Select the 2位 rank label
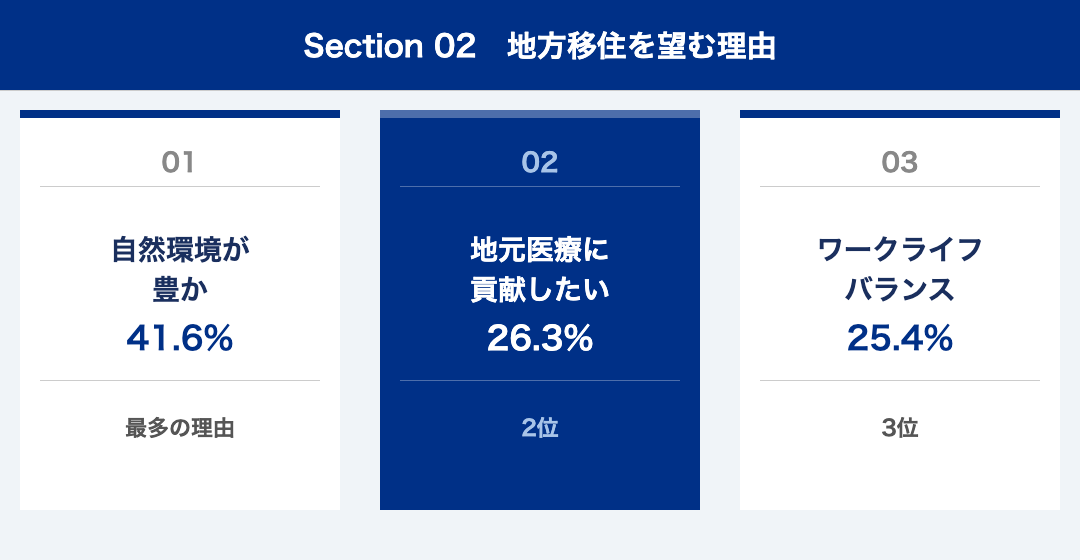The image size is (1080, 560). pos(540,428)
